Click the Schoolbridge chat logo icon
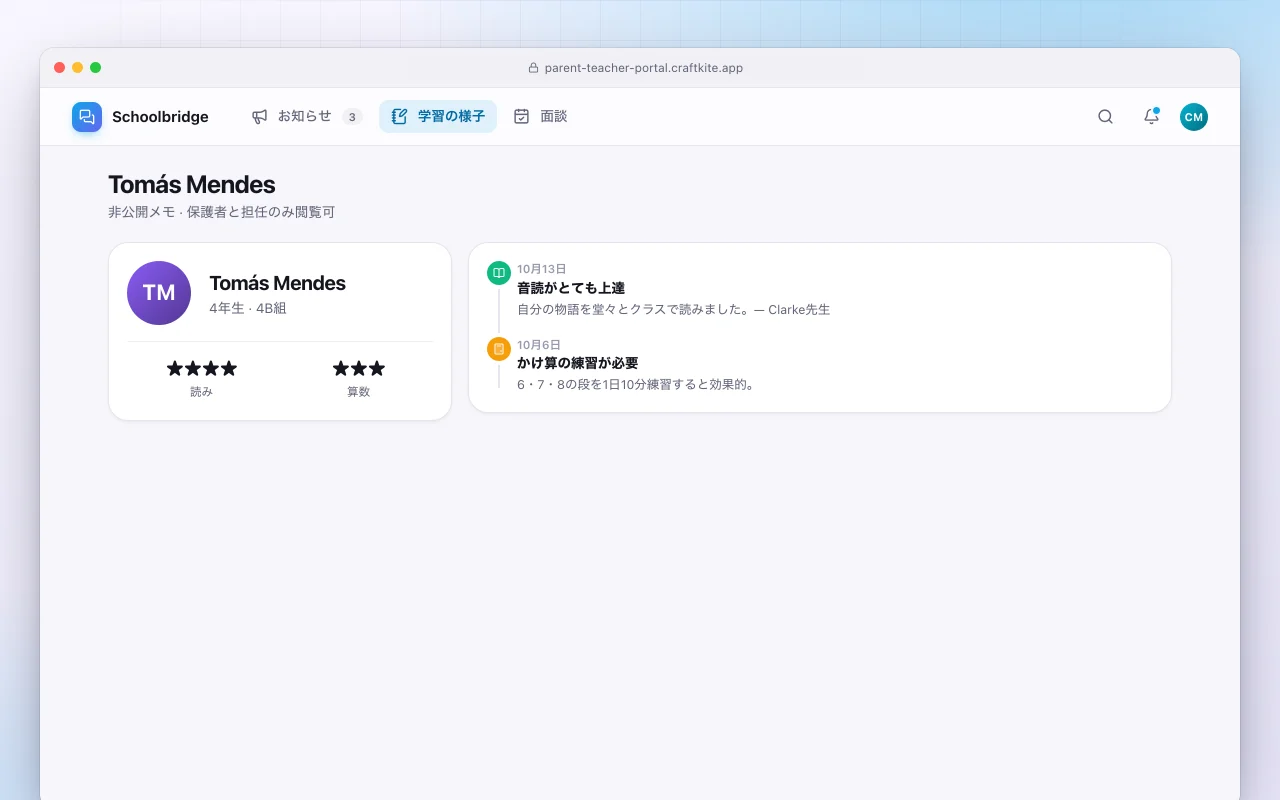The width and height of the screenshot is (1280, 800). click(x=87, y=117)
